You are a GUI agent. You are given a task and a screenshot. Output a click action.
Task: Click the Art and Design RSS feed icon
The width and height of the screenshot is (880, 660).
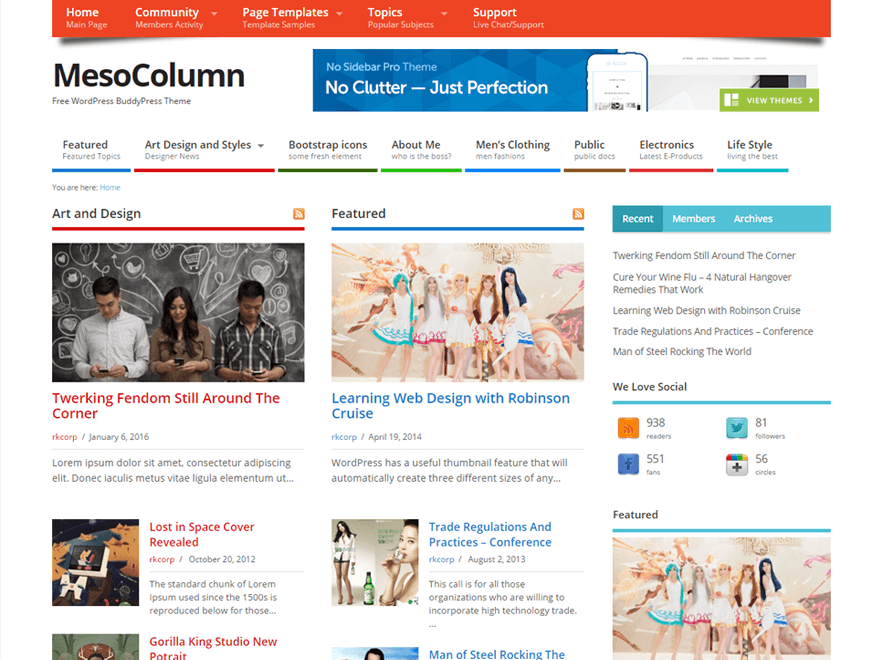(298, 214)
